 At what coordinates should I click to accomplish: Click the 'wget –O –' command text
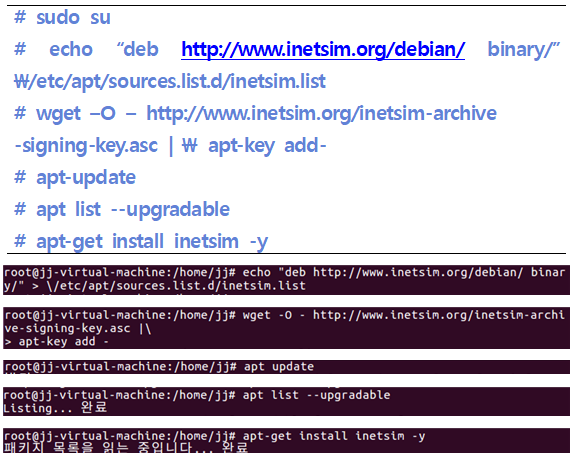pyautogui.click(x=86, y=114)
